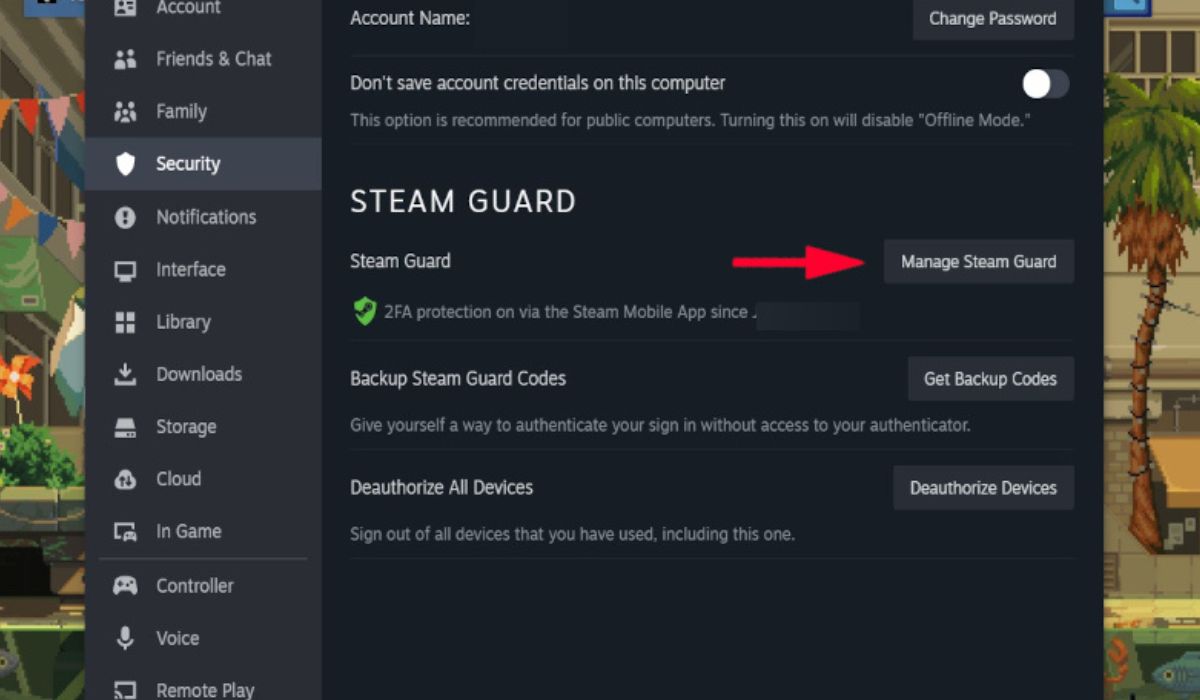Image resolution: width=1200 pixels, height=700 pixels.
Task: Click the Family settings icon
Action: 126,111
